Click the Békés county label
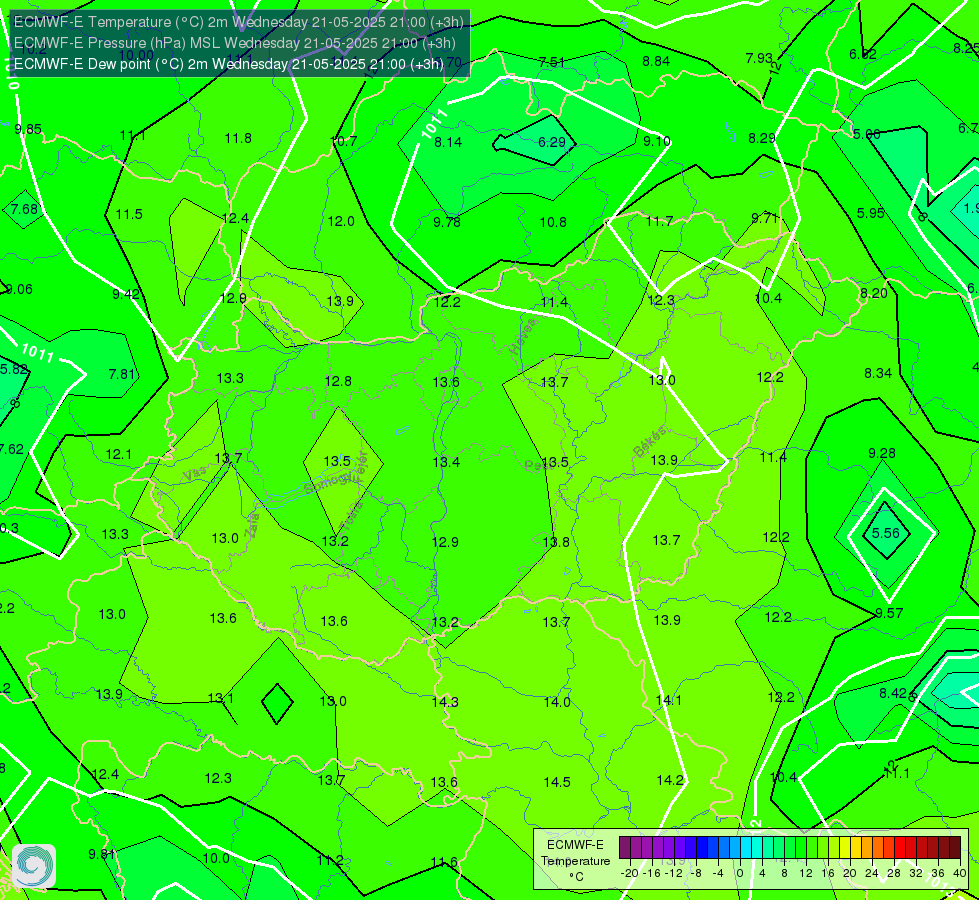This screenshot has height=900, width=979. pos(649,442)
